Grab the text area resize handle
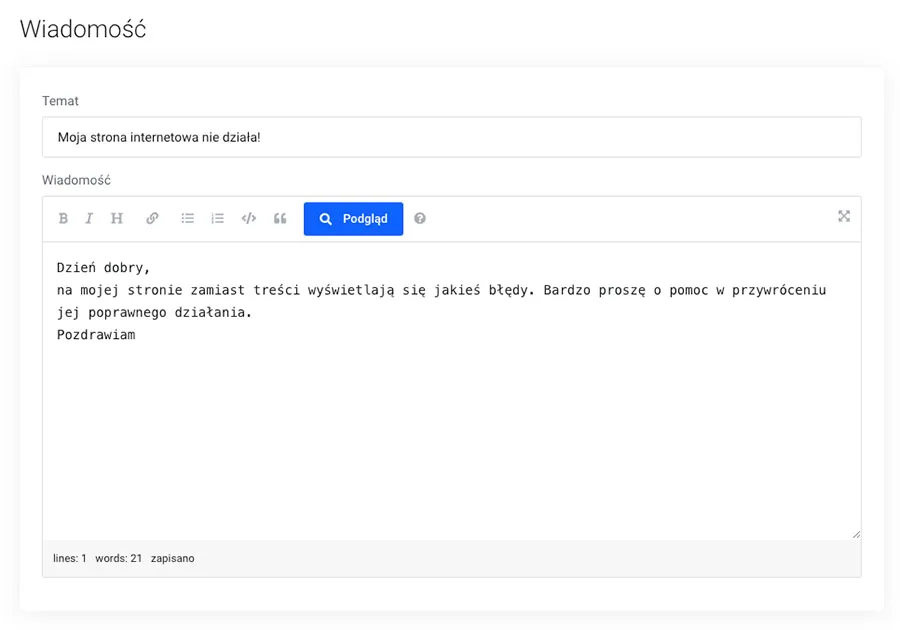This screenshot has height=630, width=900. click(x=856, y=534)
